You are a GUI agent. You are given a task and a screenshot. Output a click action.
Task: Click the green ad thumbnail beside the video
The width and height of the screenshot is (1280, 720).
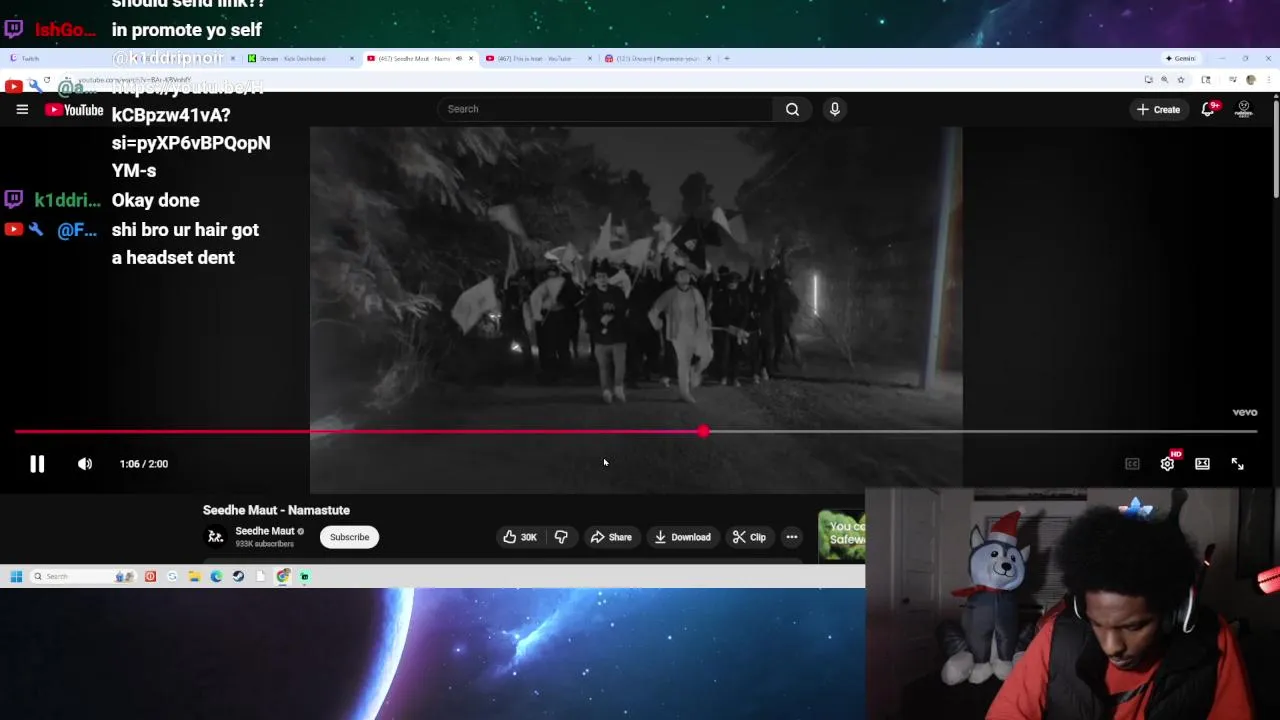pyautogui.click(x=842, y=535)
